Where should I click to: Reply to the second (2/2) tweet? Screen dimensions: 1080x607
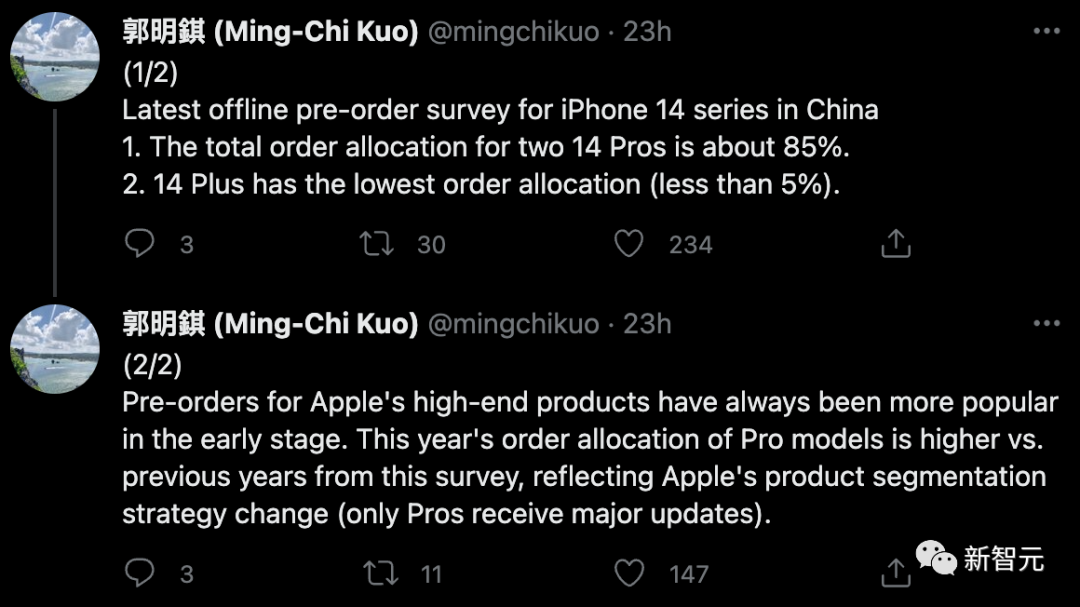(x=140, y=573)
